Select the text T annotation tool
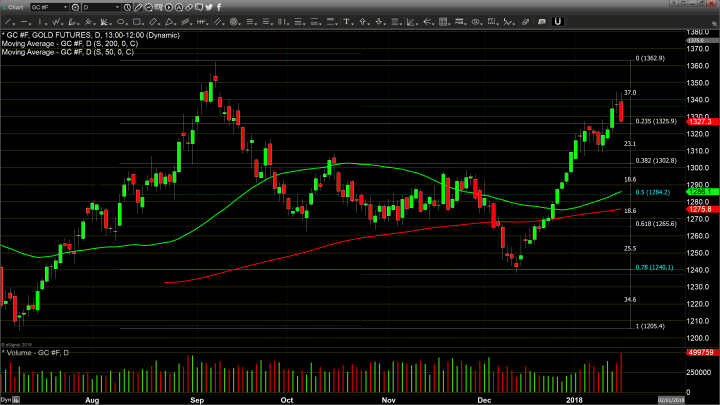This screenshot has width=720, height=405. 346,22
